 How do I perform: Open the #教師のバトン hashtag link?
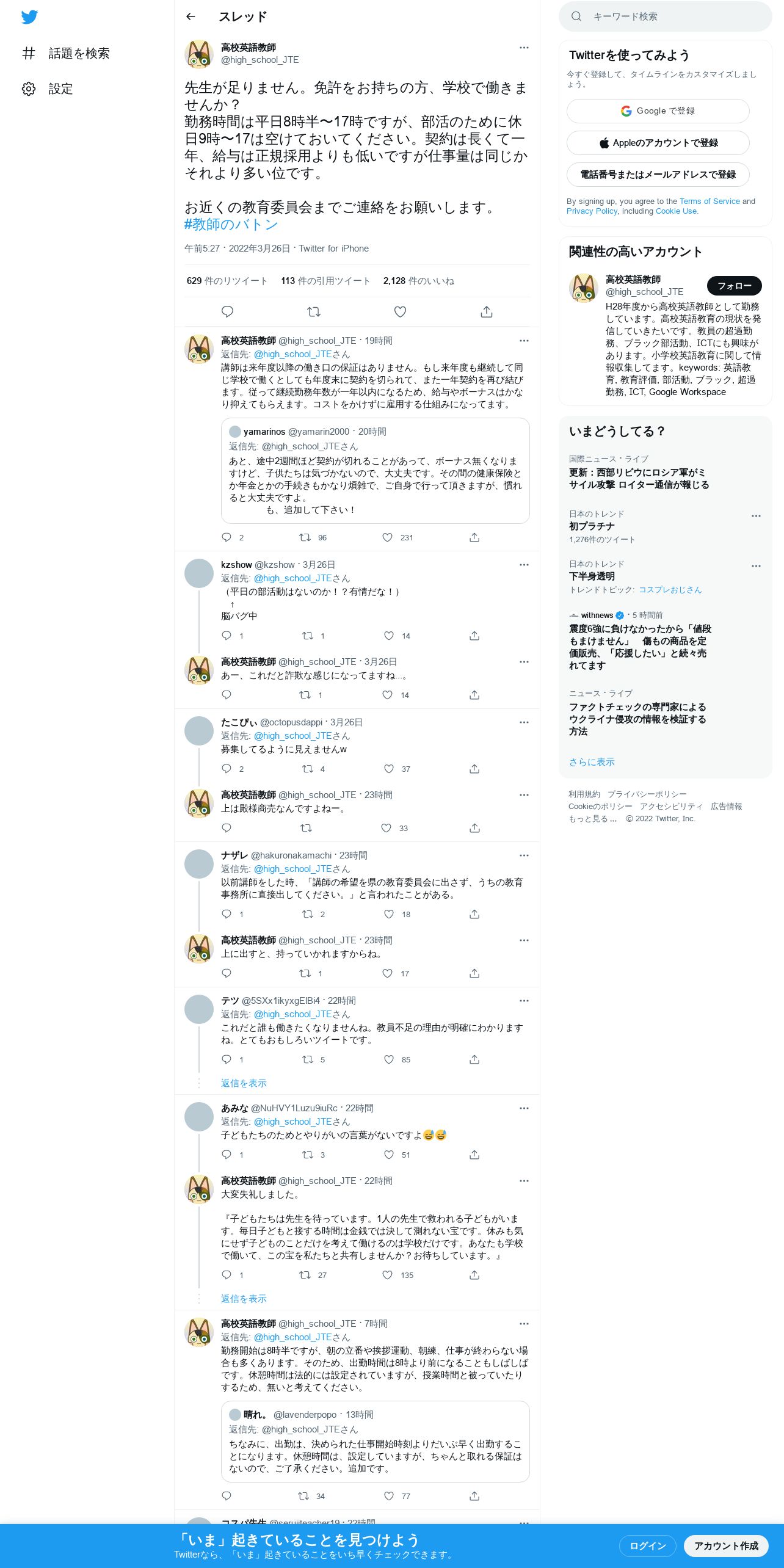231,224
